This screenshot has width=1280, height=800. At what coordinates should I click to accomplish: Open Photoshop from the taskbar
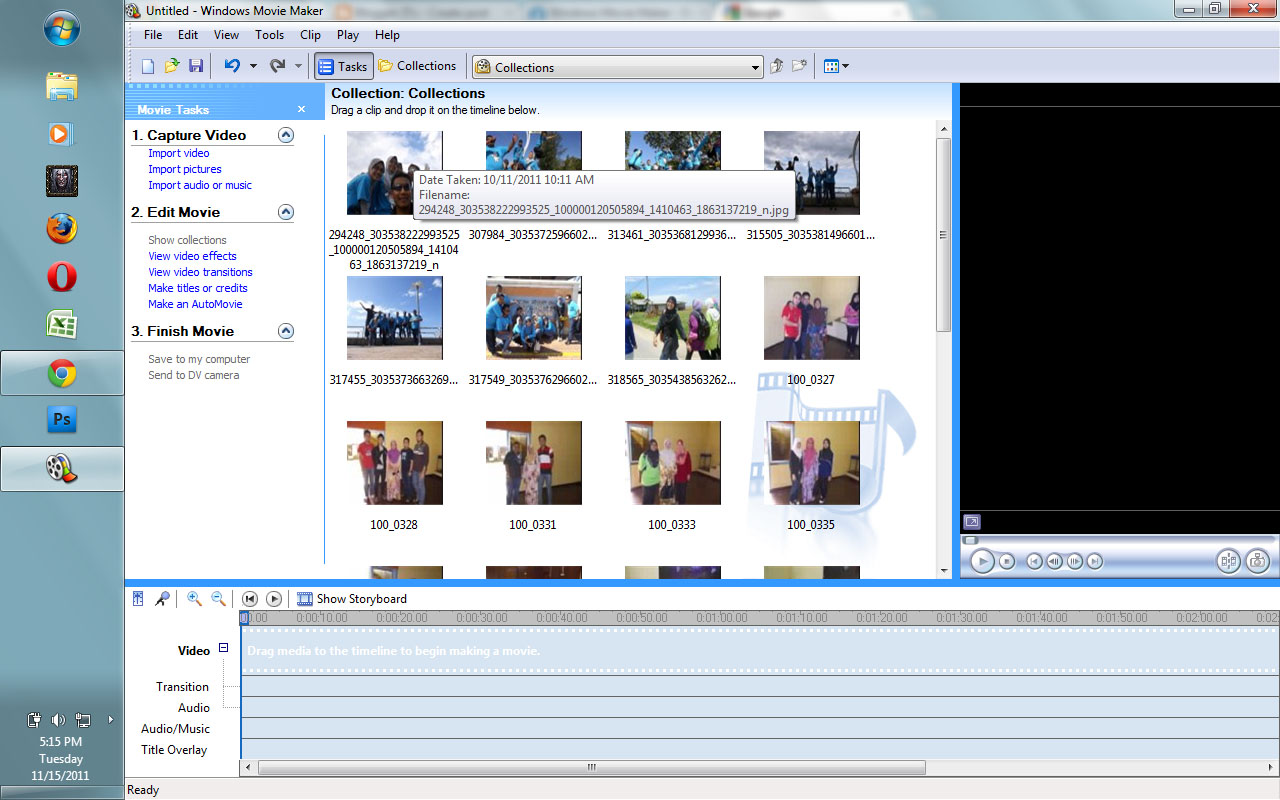point(62,420)
